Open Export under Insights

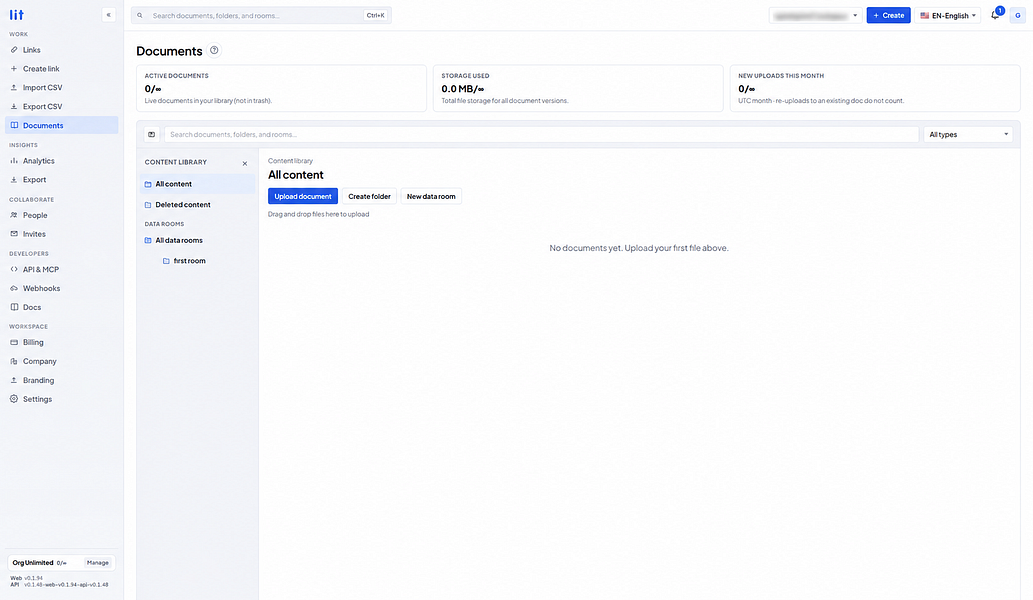point(62,180)
